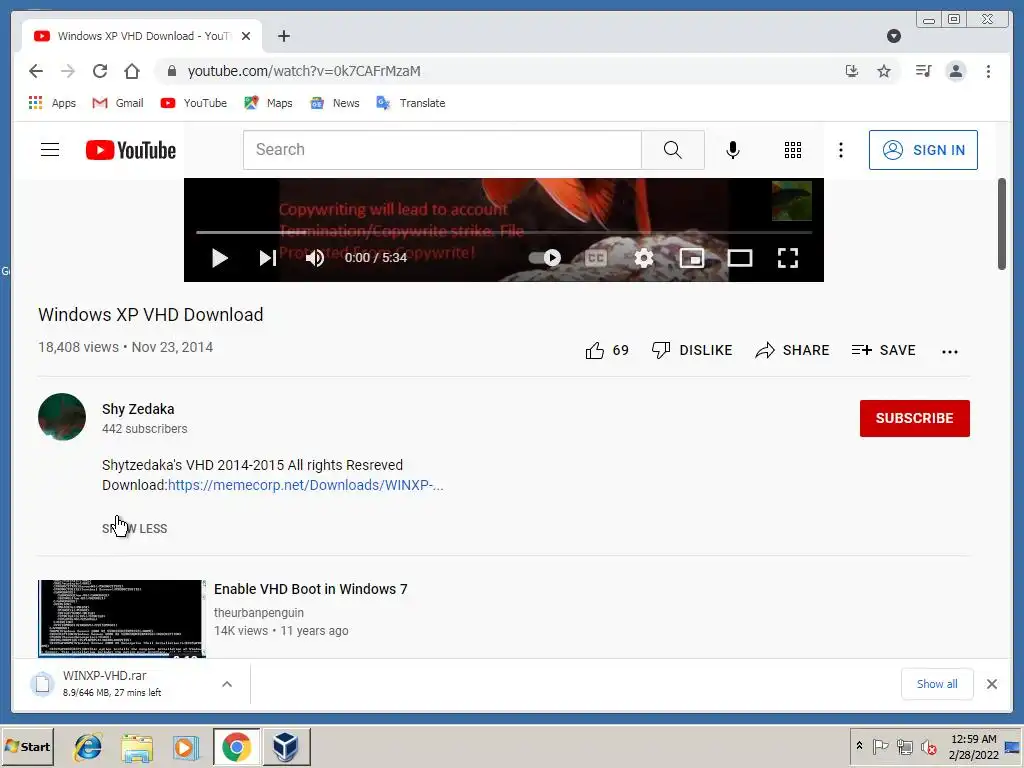The width and height of the screenshot is (1024, 768).
Task: Open the tab search dropdown arrow
Action: [894, 36]
